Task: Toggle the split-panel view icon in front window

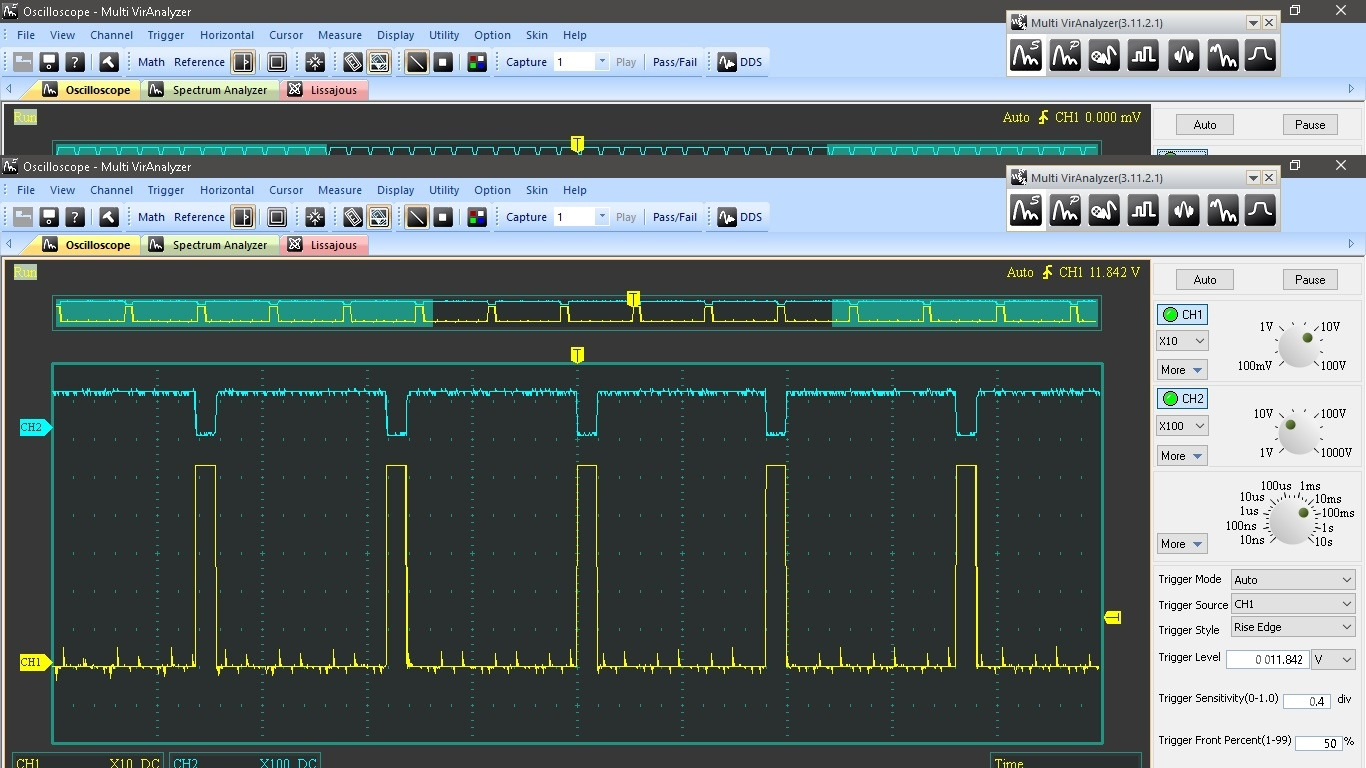Action: click(x=243, y=217)
